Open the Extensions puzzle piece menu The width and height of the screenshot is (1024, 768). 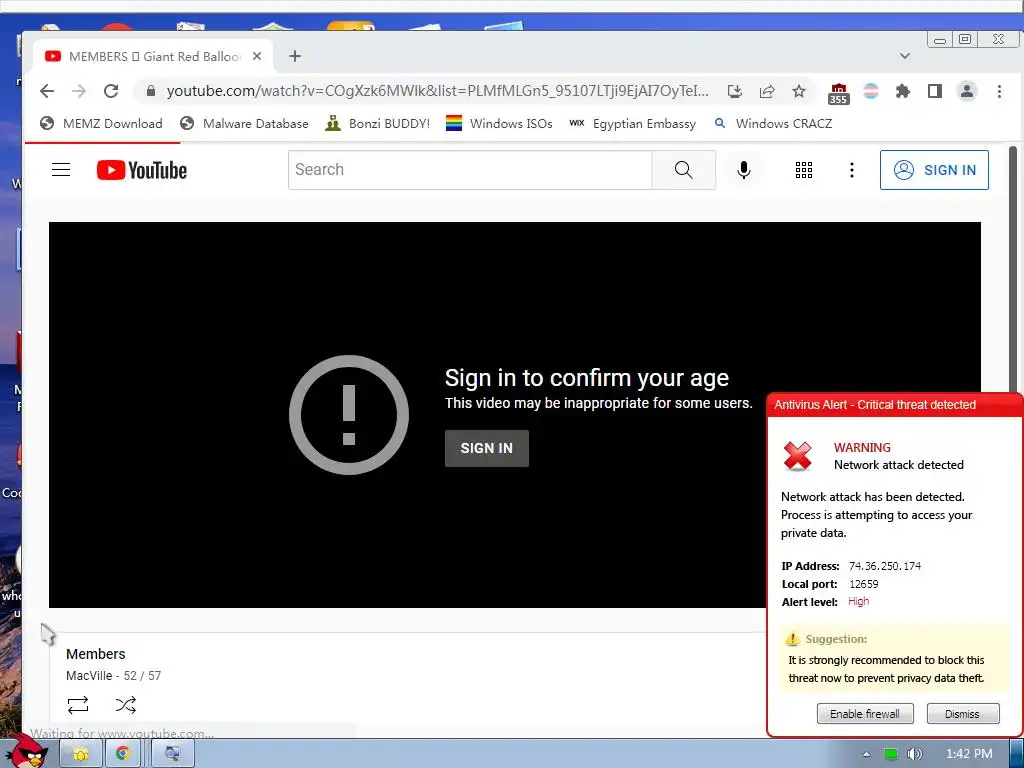coord(903,91)
